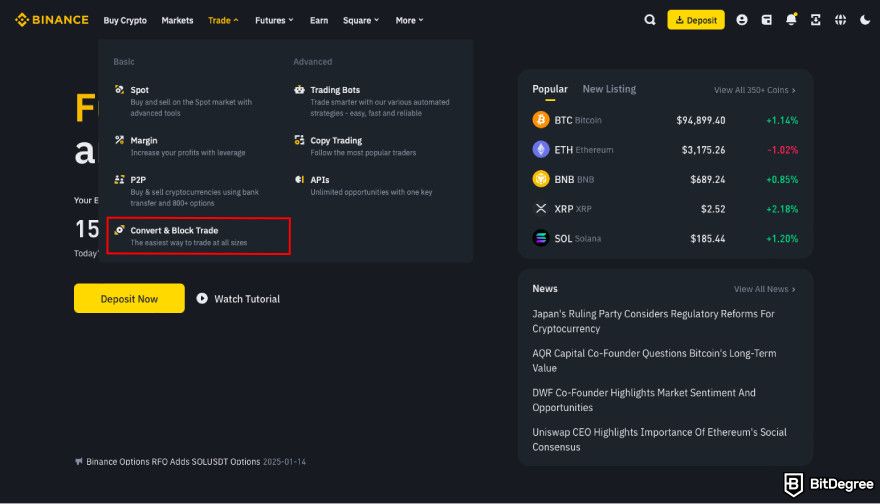Click the XRP coin icon
Image resolution: width=880 pixels, height=504 pixels.
[540, 209]
